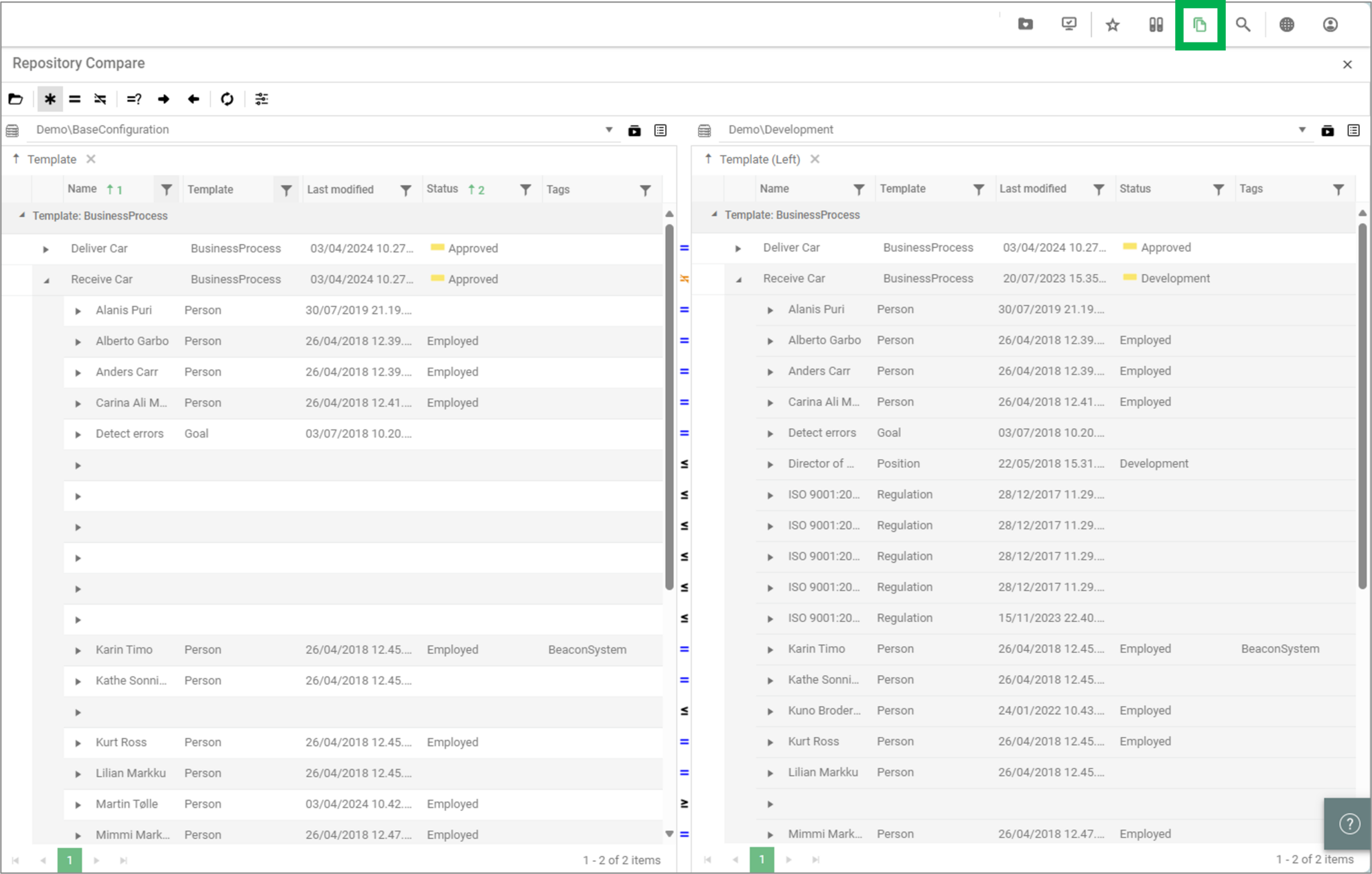Expand the Deliver Car row on left

point(46,249)
